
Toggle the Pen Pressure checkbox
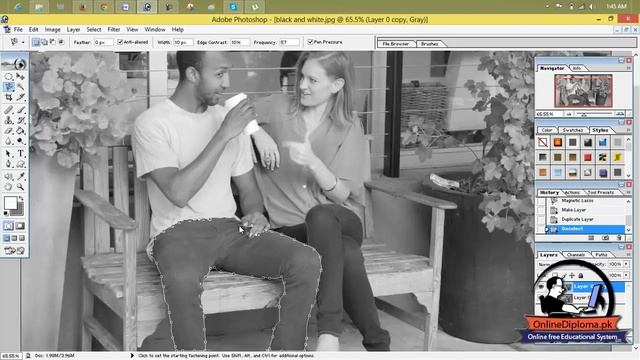[x=311, y=42]
